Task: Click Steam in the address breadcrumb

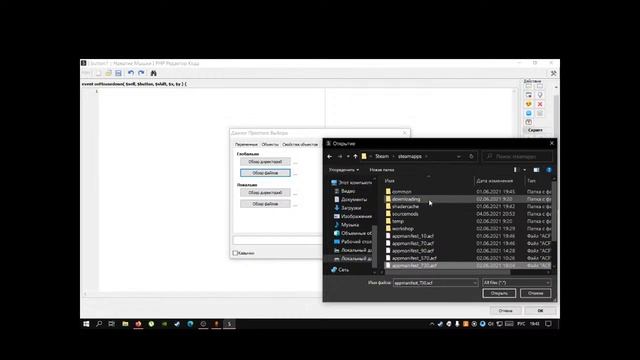Action: pyautogui.click(x=382, y=156)
